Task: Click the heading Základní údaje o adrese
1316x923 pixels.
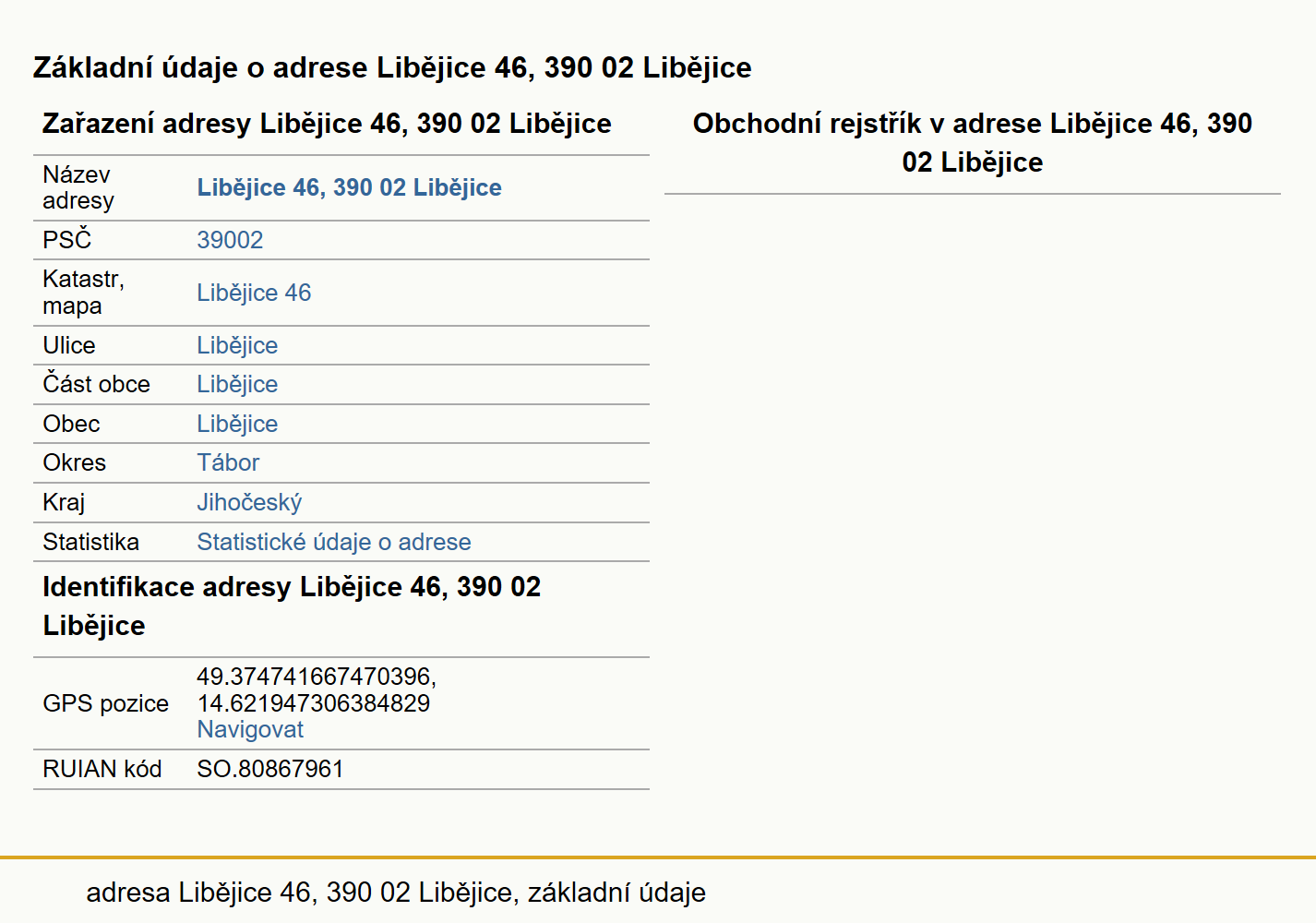Action: pos(392,67)
